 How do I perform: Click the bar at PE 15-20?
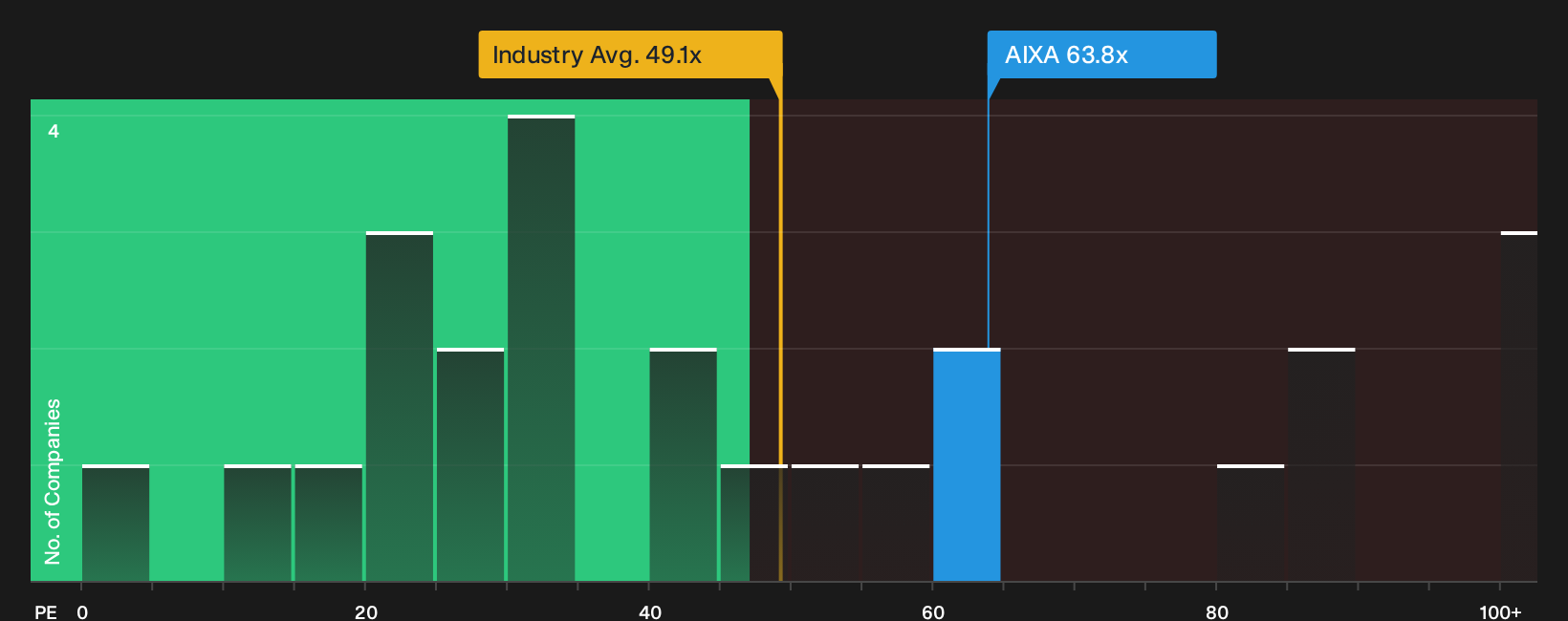tap(329, 524)
